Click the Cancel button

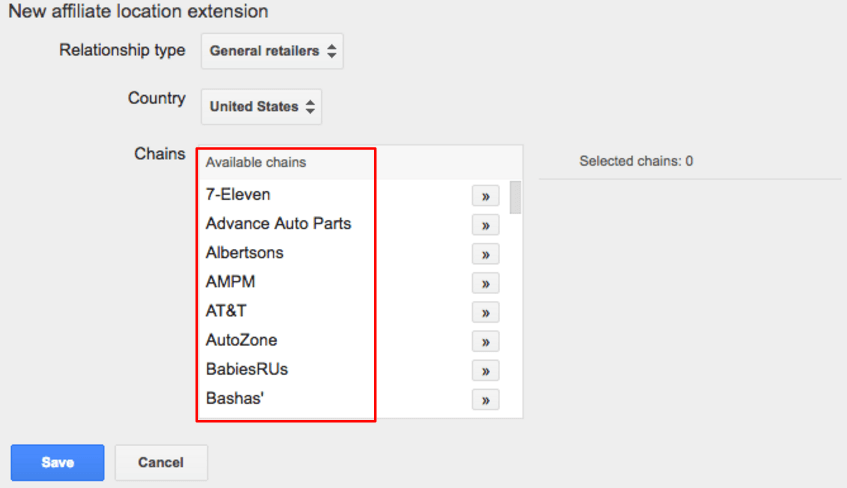point(161,463)
